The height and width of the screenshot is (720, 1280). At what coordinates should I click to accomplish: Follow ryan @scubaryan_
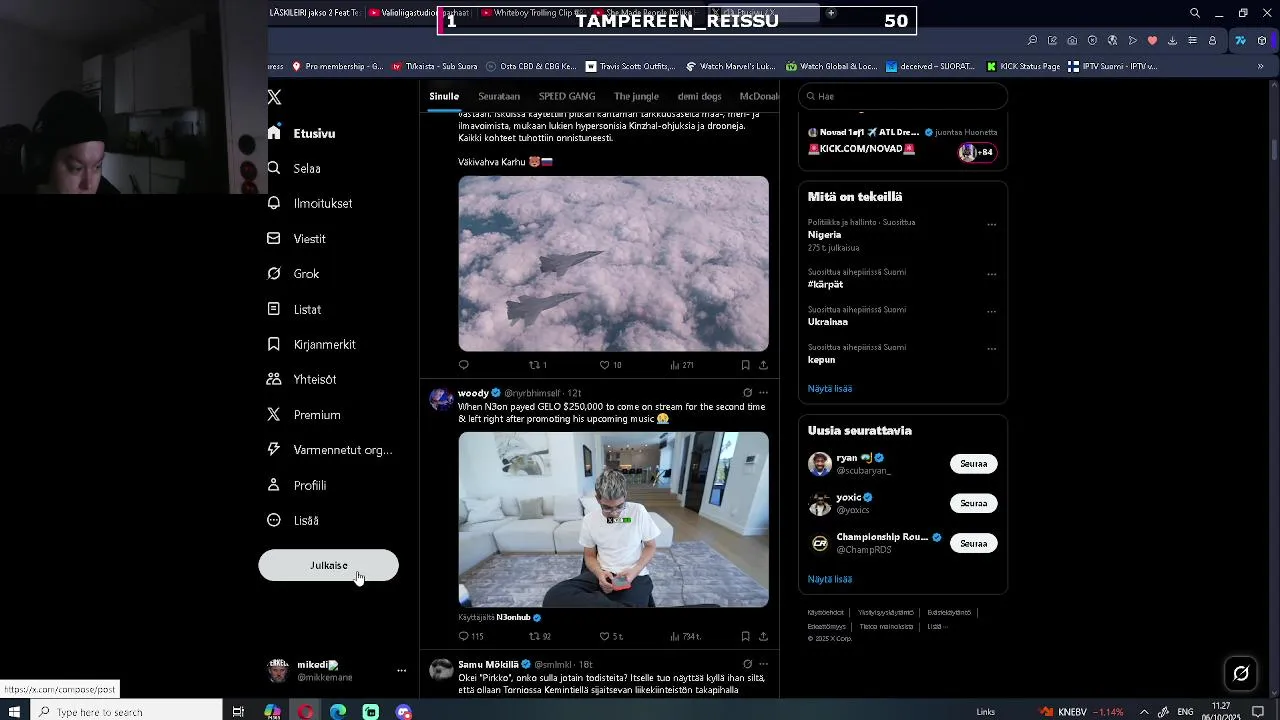(973, 464)
